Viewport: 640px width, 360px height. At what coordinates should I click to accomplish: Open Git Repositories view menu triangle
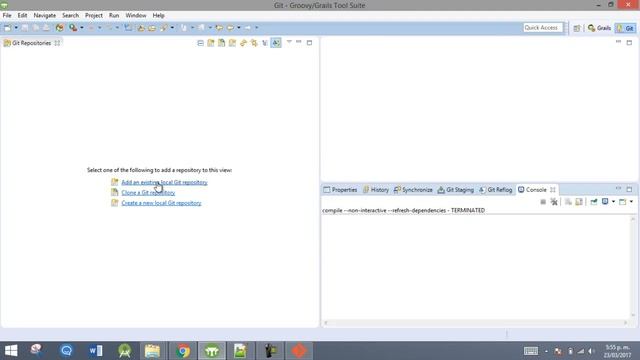tap(289, 42)
